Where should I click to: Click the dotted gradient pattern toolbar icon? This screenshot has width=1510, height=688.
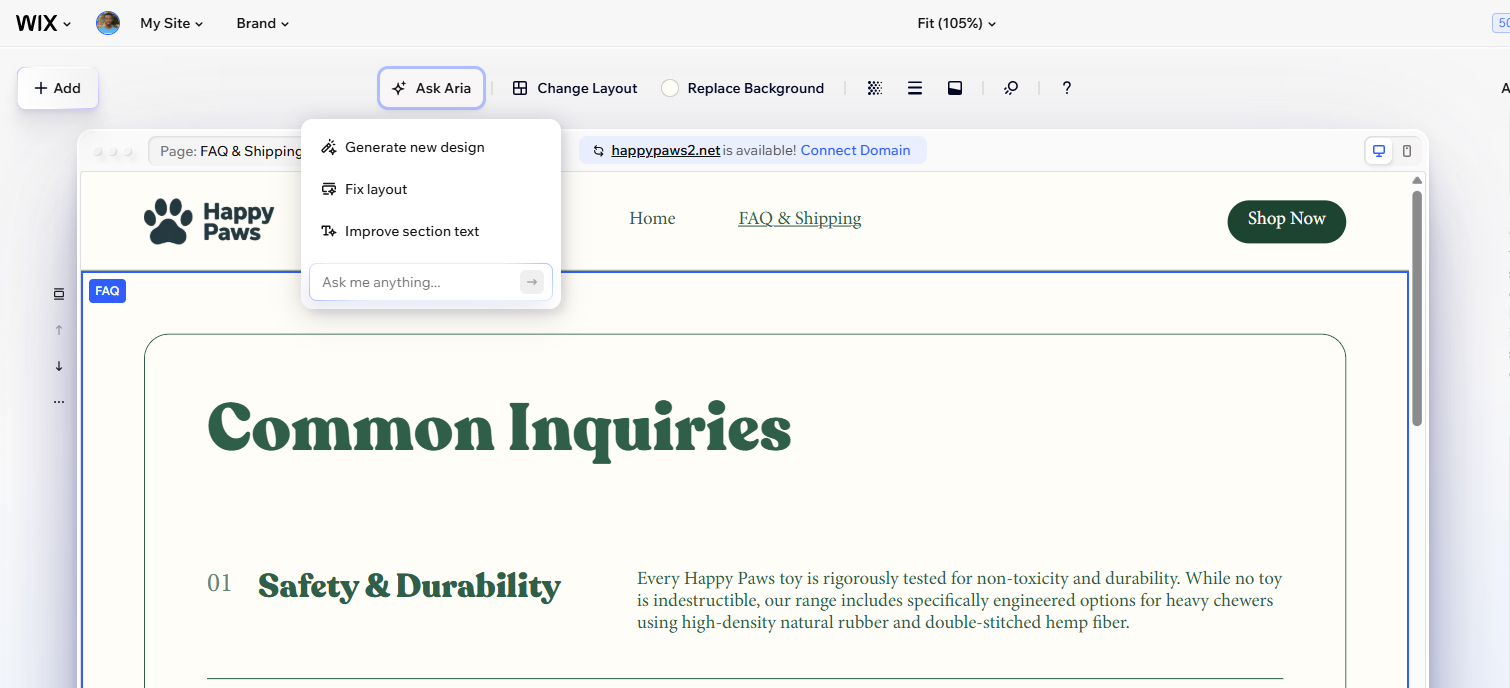pyautogui.click(x=875, y=88)
